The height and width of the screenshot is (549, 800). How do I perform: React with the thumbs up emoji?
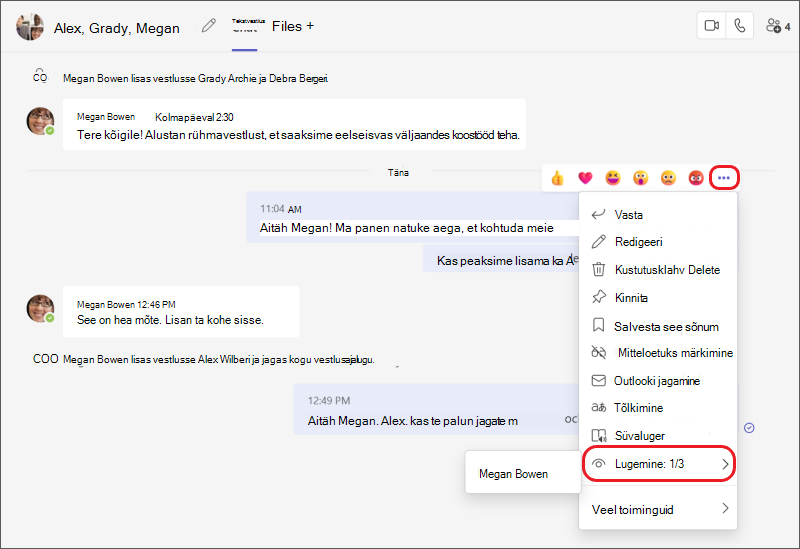pyautogui.click(x=557, y=178)
